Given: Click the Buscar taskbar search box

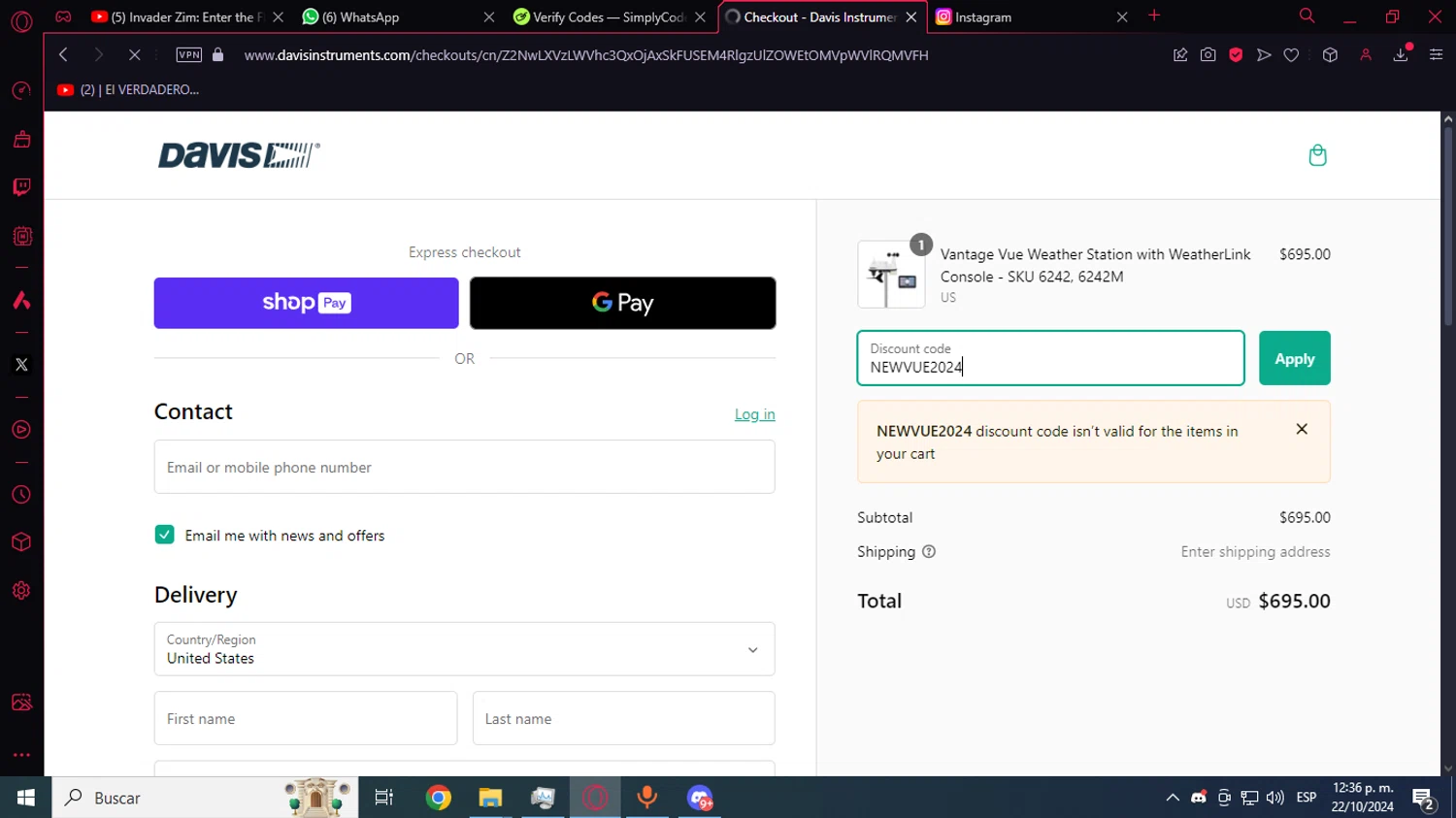Looking at the screenshot, I should click(x=205, y=798).
